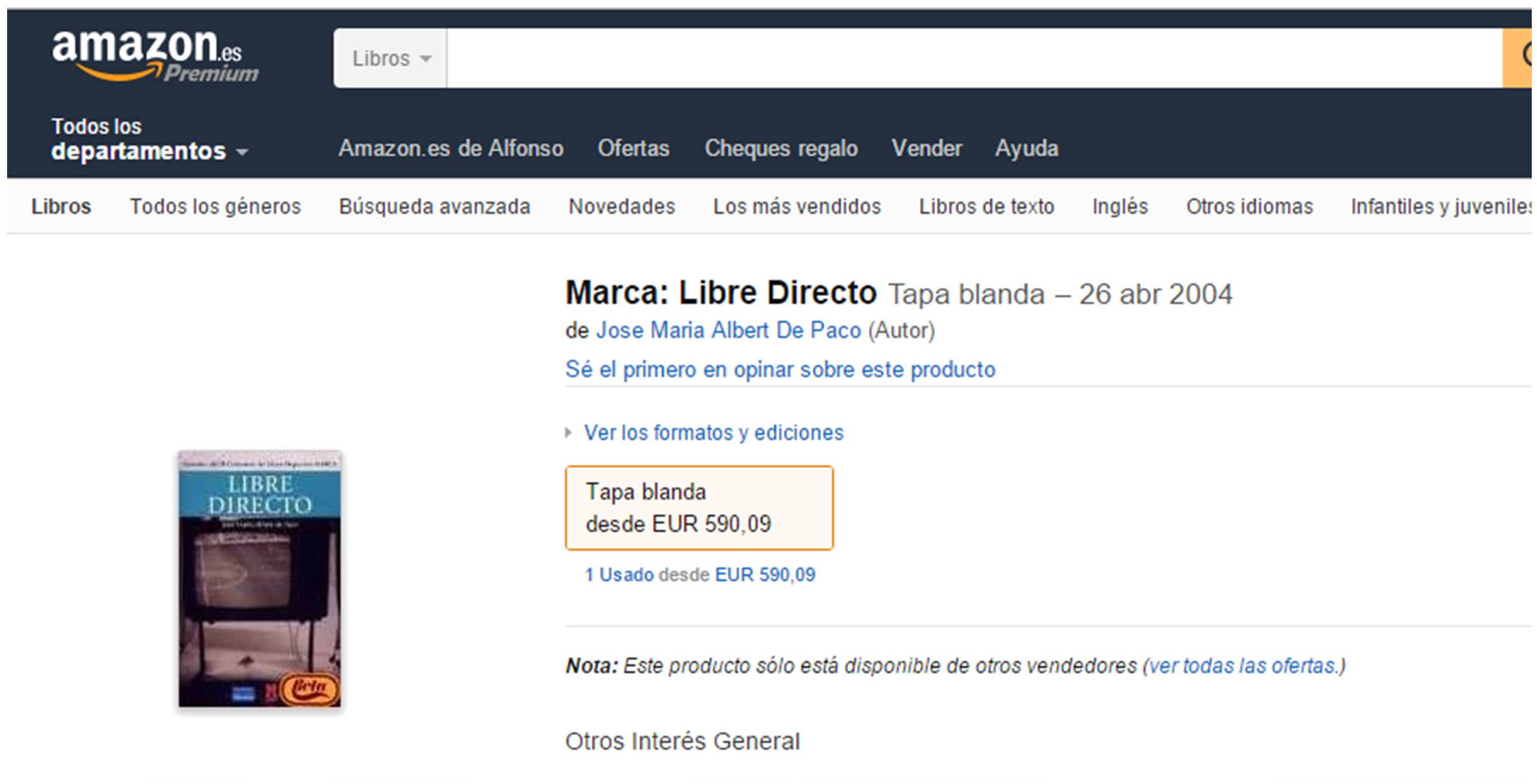Click the Amazon.es Premium logo
Screen dimensions: 1537x784
click(154, 56)
